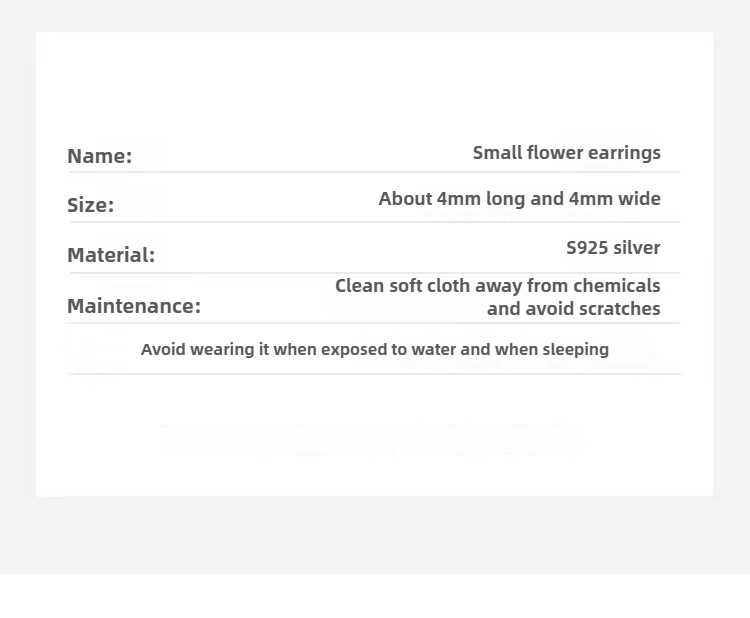Click the S925 silver value

(613, 248)
